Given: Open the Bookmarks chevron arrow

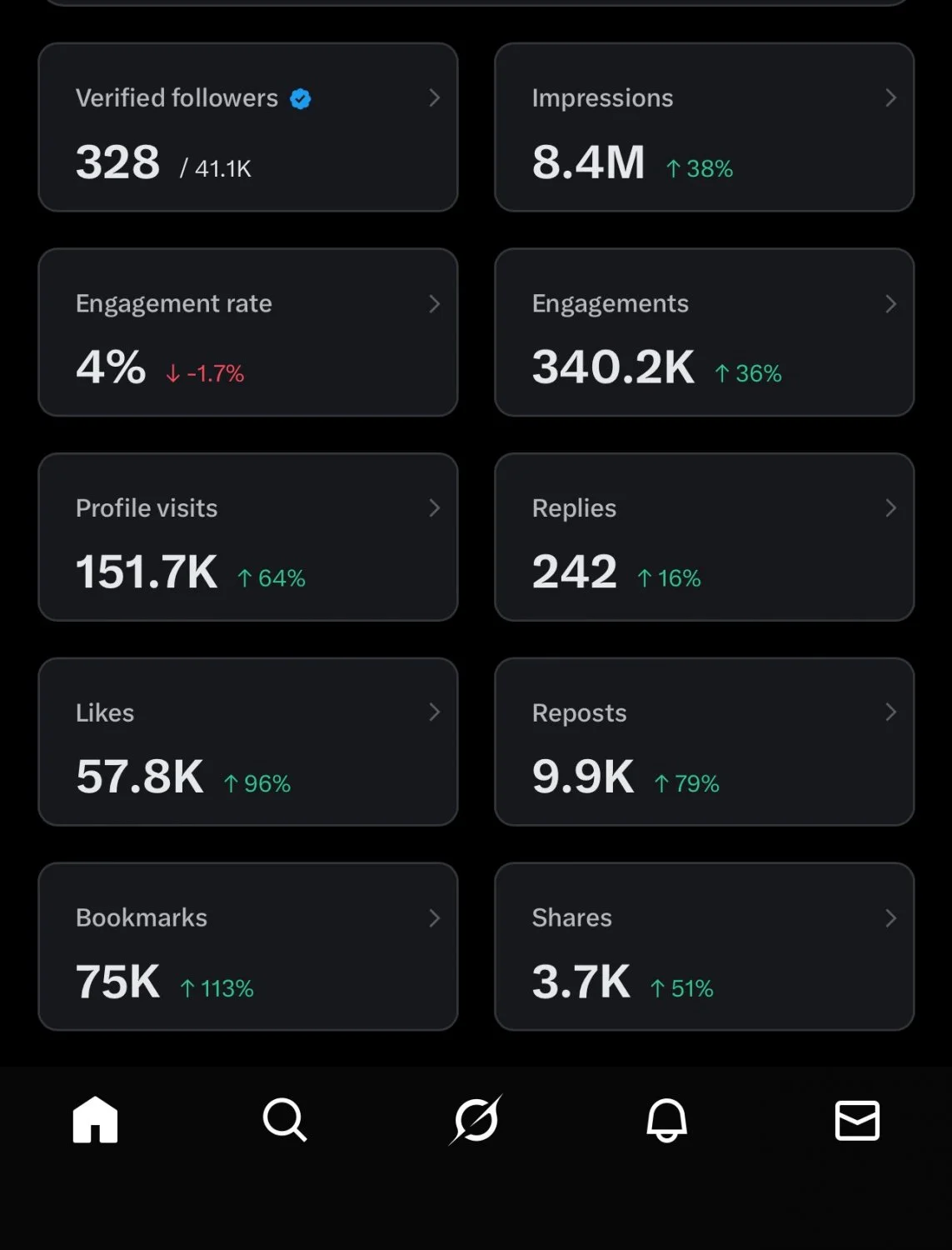Looking at the screenshot, I should pyautogui.click(x=434, y=918).
